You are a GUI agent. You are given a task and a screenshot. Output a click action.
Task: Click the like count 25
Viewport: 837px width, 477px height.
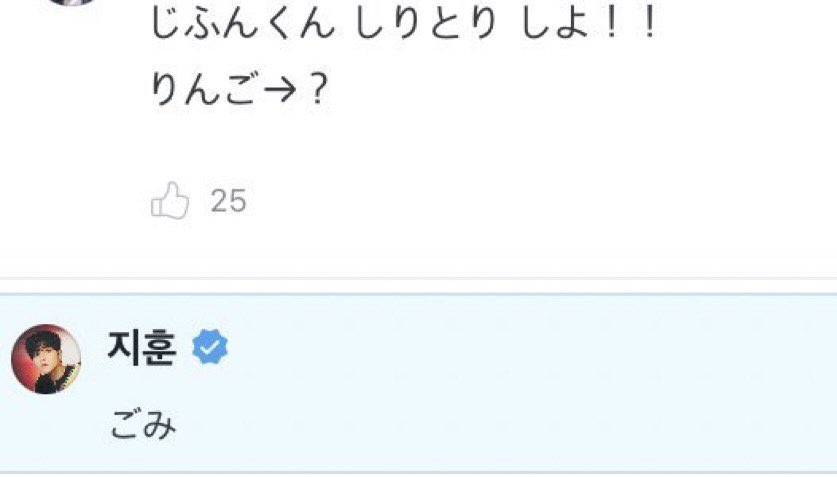228,201
